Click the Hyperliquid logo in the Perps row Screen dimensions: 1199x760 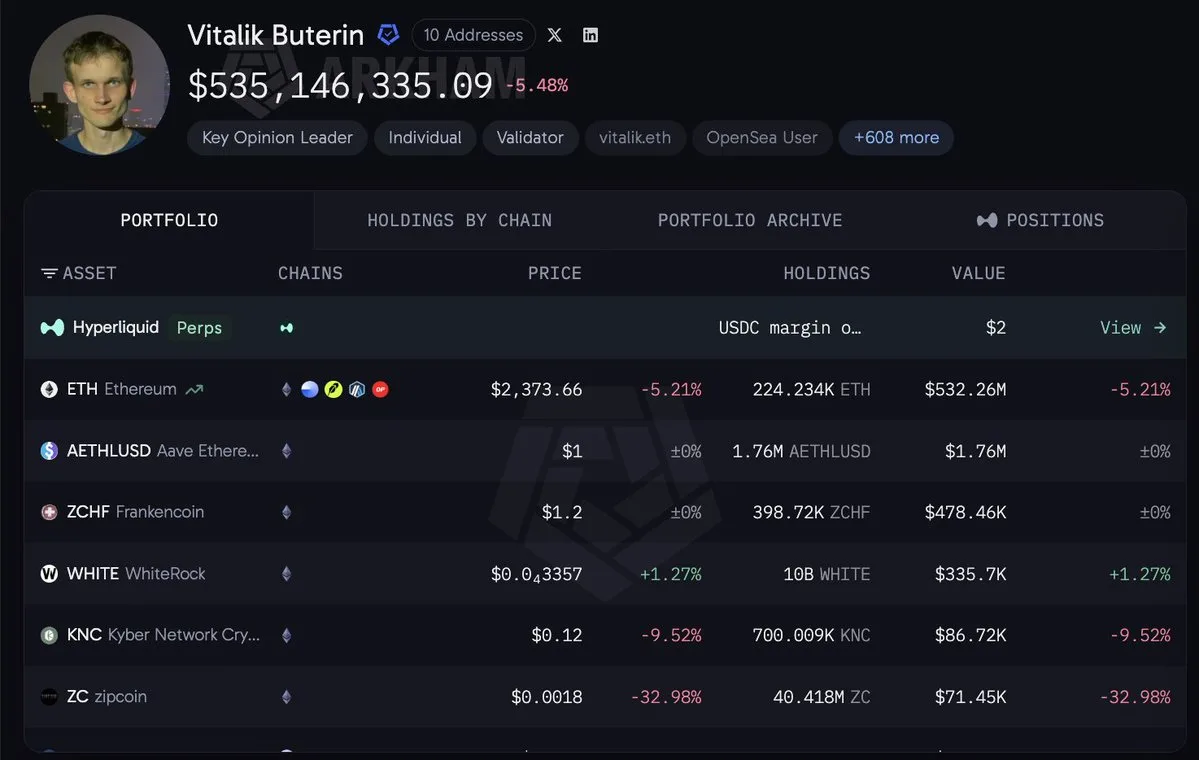(52, 327)
